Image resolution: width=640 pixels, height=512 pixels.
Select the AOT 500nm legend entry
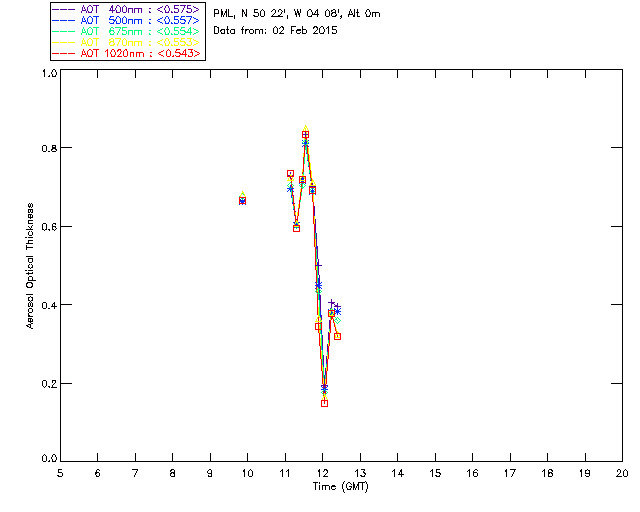(x=126, y=20)
